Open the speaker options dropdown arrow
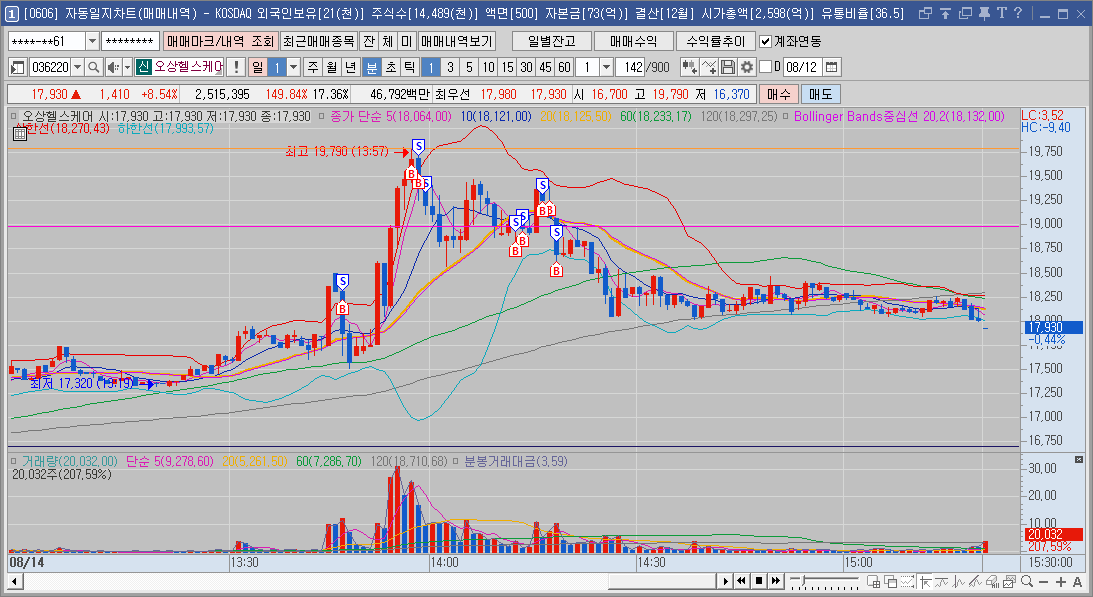 pyautogui.click(x=127, y=67)
